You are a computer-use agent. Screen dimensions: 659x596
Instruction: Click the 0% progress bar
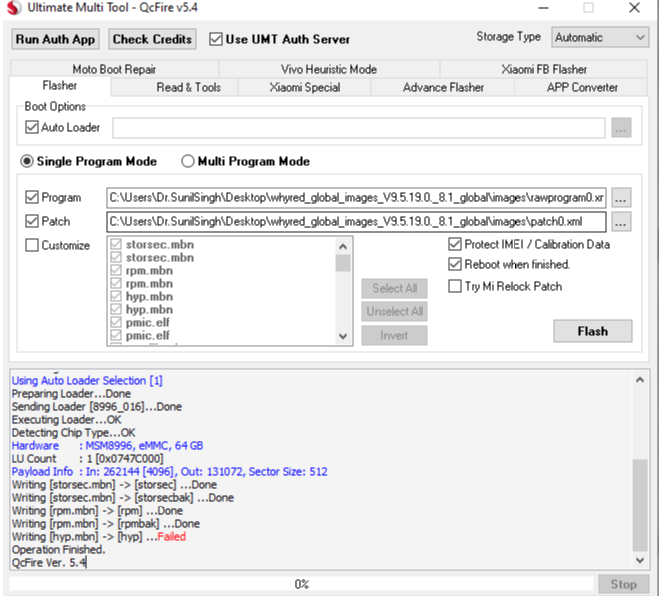[x=301, y=584]
